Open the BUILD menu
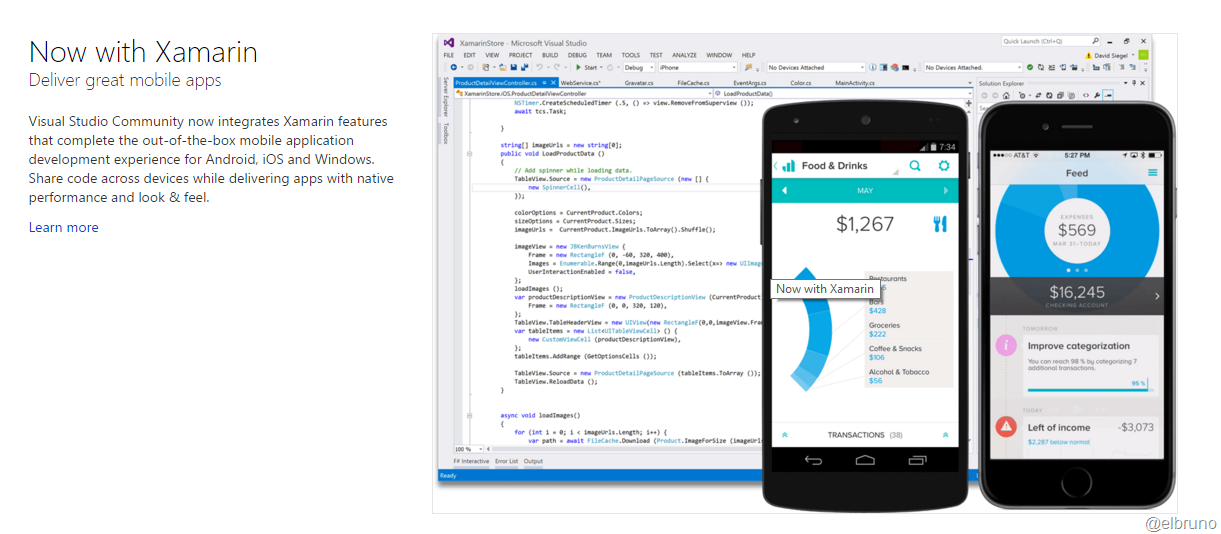The width and height of the screenshot is (1221, 534). (549, 55)
